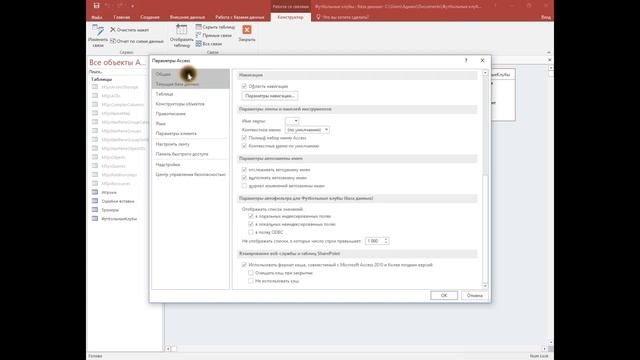Toggle в локальных неиндексированных полях checkbox
640x360 pixels.
(251, 224)
